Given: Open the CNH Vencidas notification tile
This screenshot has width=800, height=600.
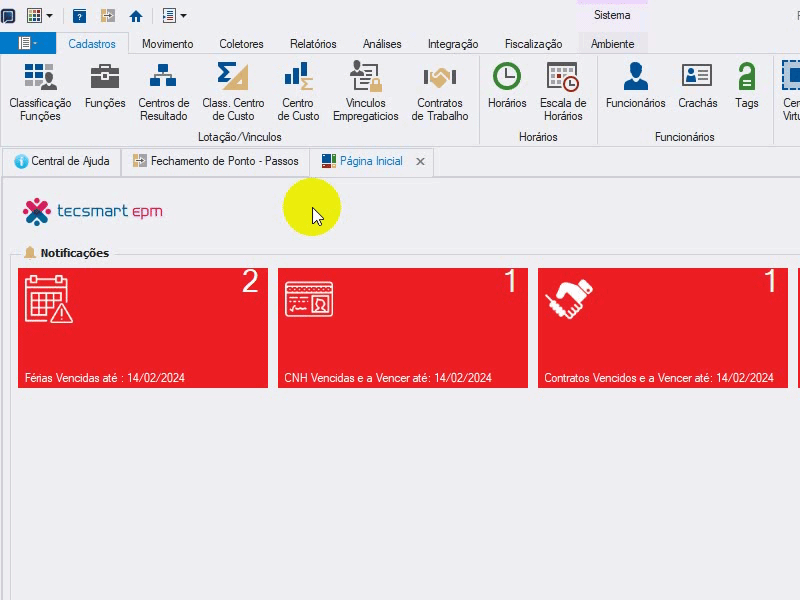Looking at the screenshot, I should pyautogui.click(x=403, y=328).
